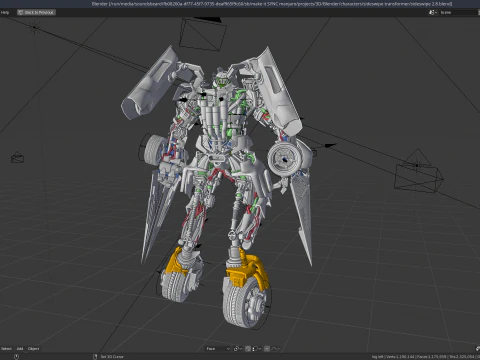
Task: Select the small empty object at left edge
Action: click(17, 157)
